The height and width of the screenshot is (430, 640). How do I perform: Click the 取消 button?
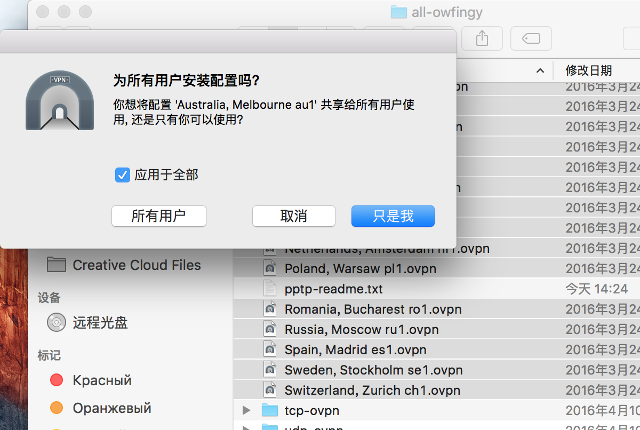coord(293,216)
